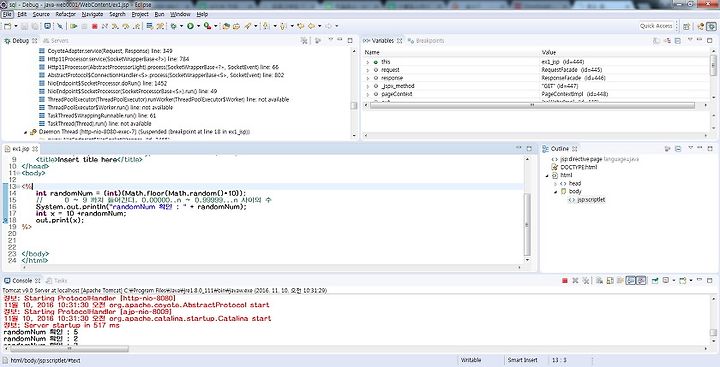The width and height of the screenshot is (720, 367).
Task: Switch to the Breakpoints tab
Action: (426, 41)
